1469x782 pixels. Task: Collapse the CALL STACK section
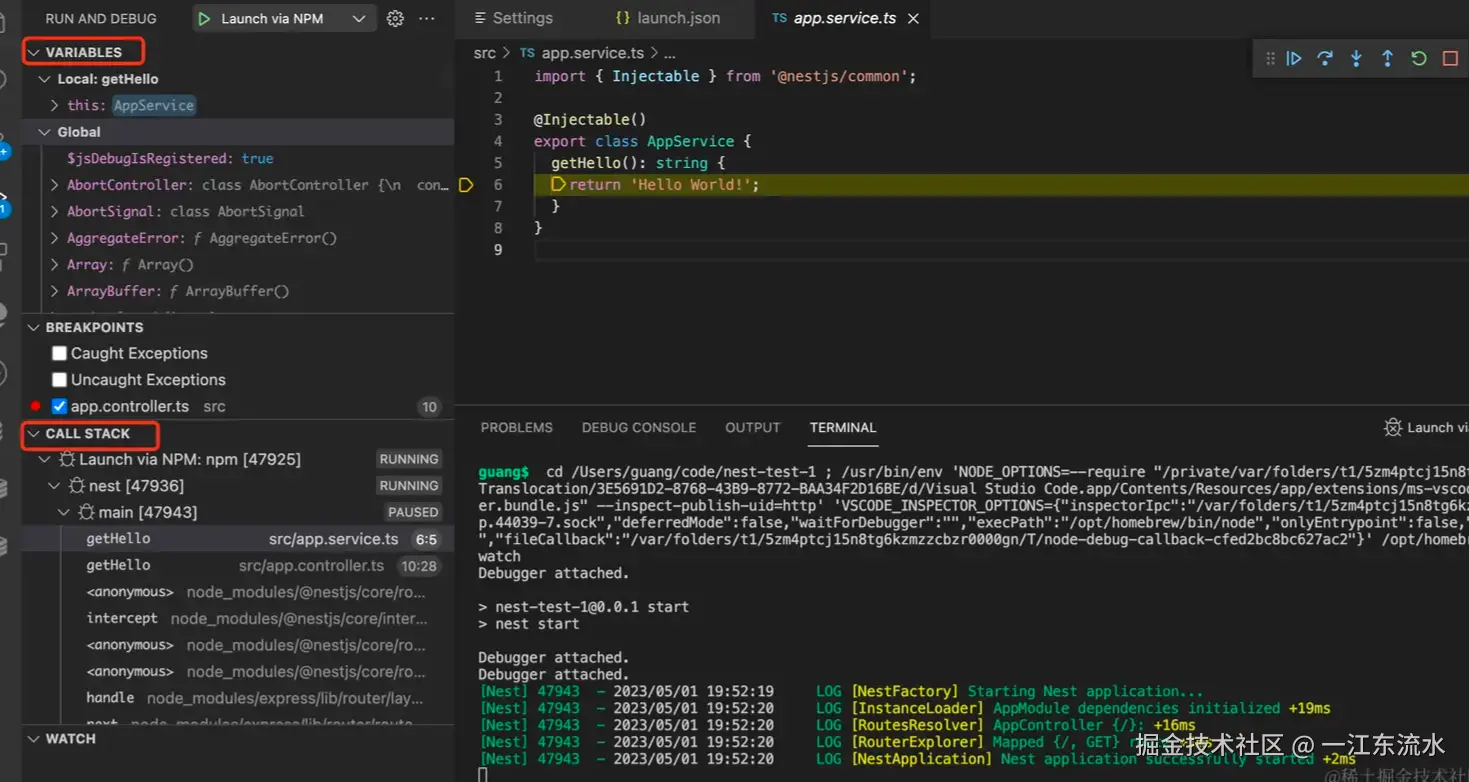(35, 434)
